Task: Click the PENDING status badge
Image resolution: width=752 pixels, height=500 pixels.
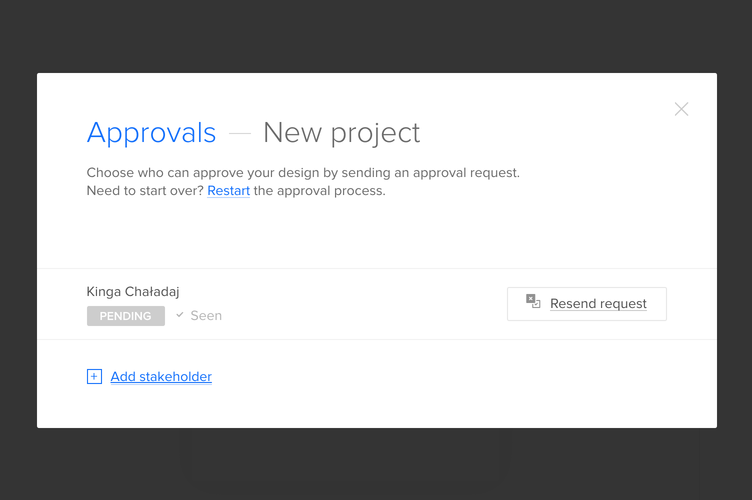Action: pos(126,316)
